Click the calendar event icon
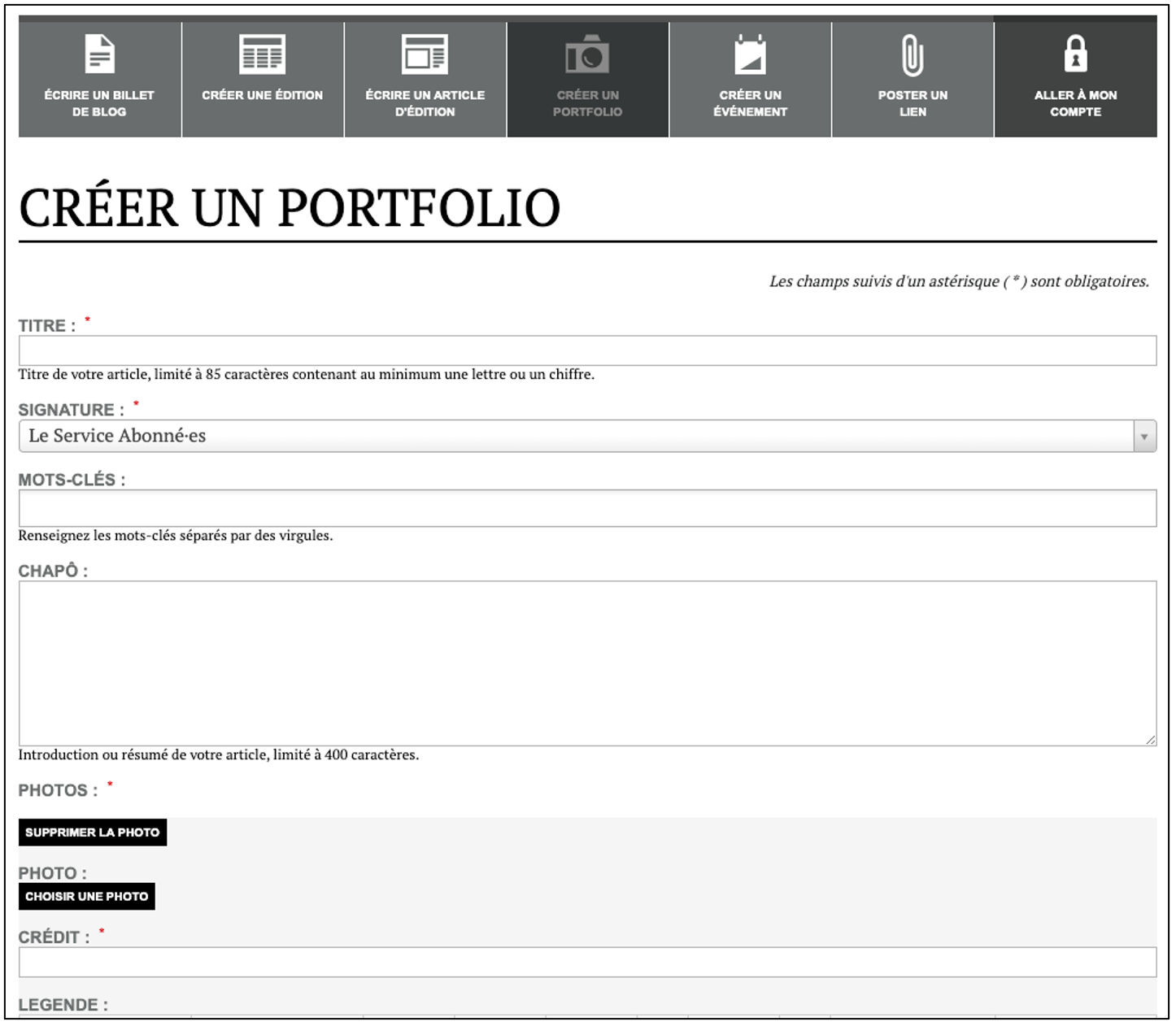 coord(750,54)
